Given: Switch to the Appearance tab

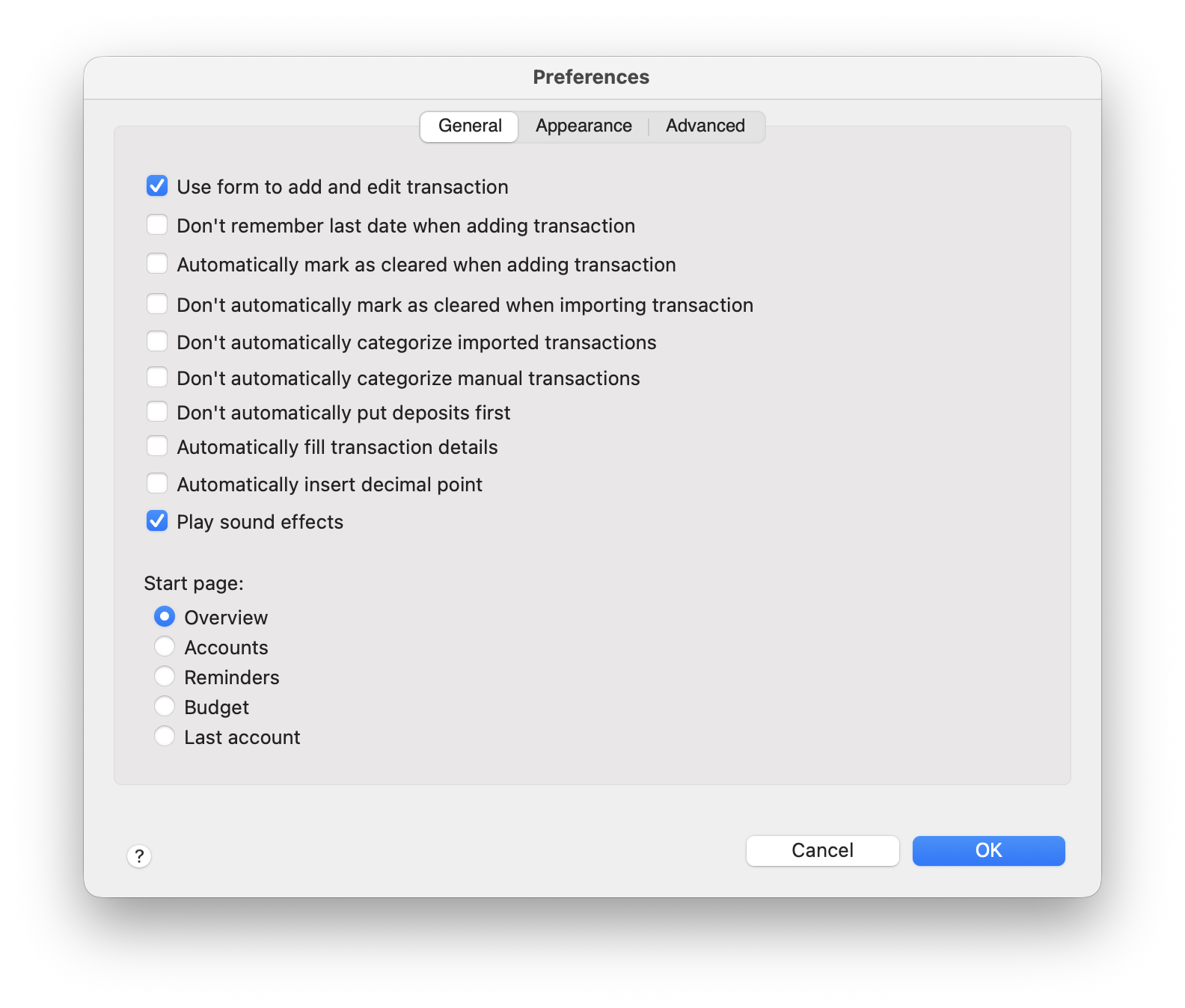Looking at the screenshot, I should (x=583, y=126).
